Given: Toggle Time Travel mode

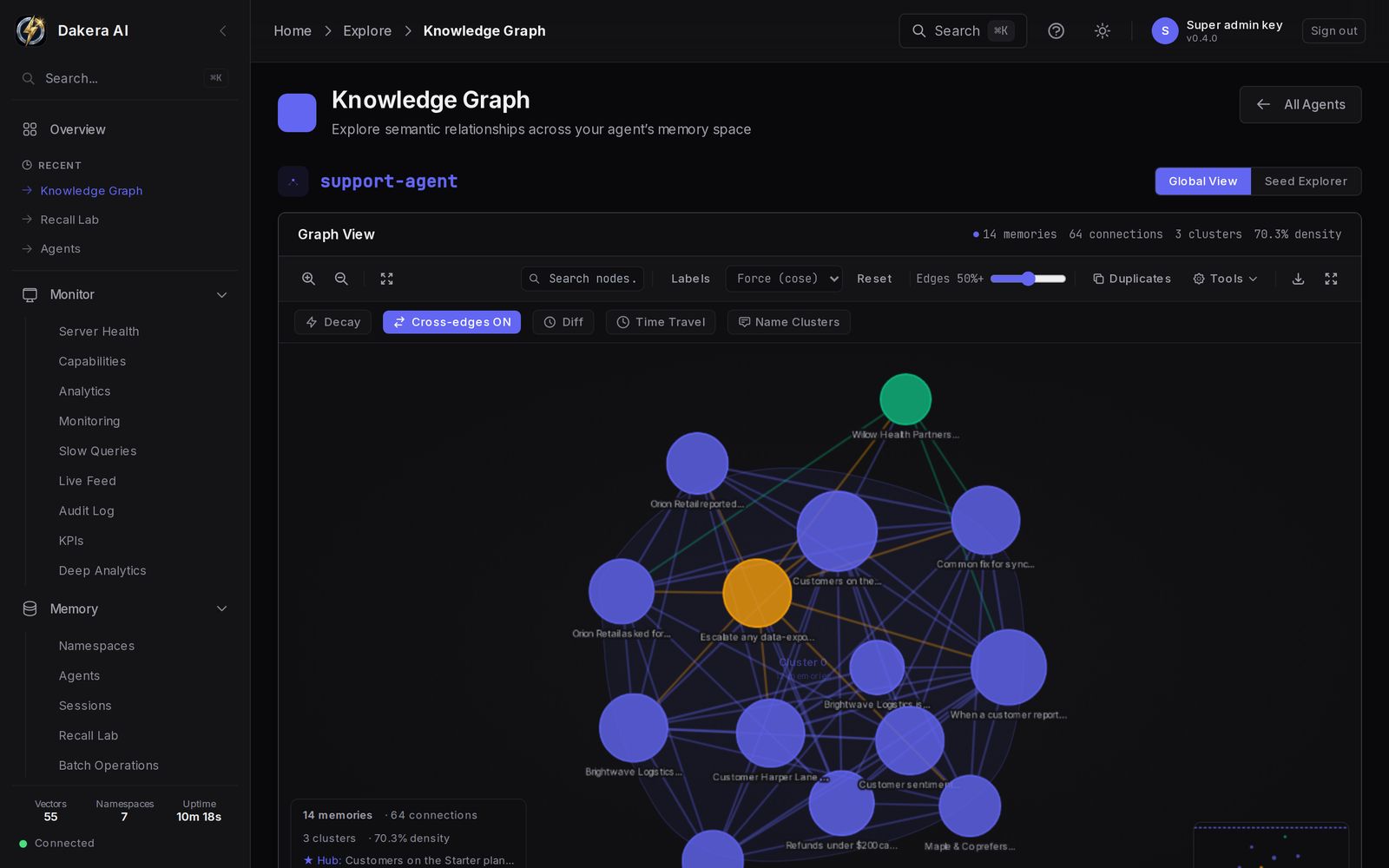Looking at the screenshot, I should [661, 322].
